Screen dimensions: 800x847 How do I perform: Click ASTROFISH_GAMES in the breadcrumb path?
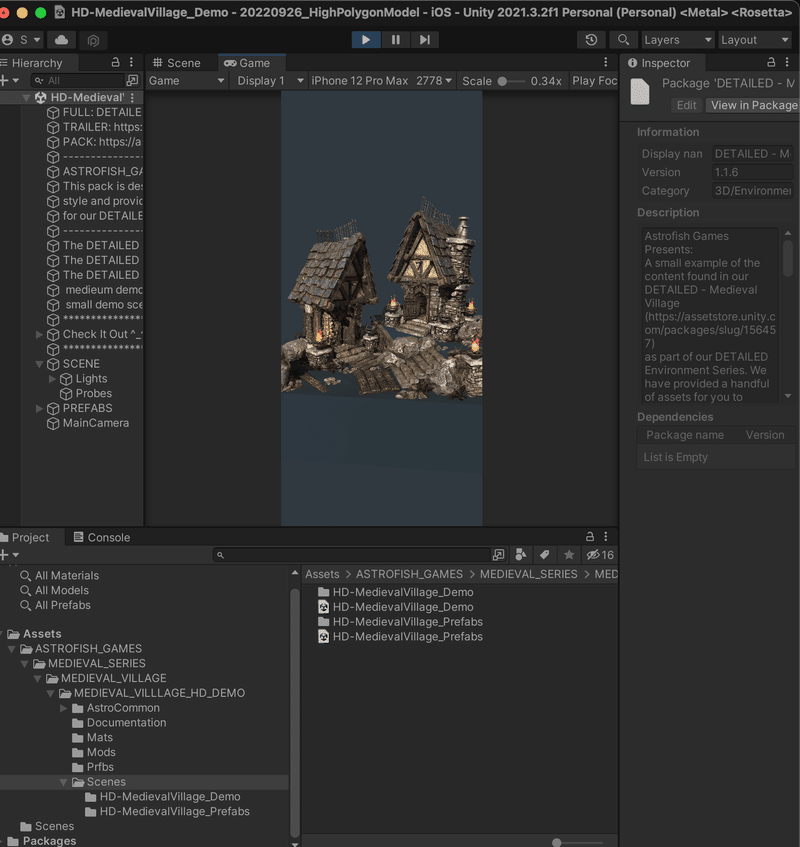[x=409, y=574]
